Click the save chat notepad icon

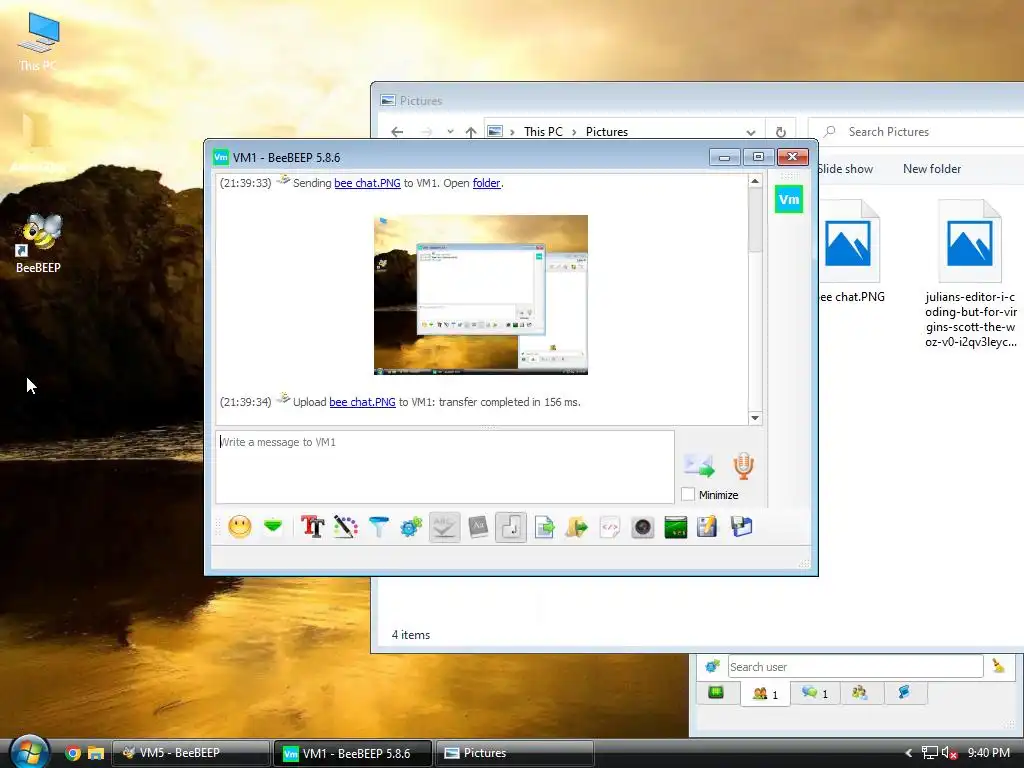tap(707, 526)
